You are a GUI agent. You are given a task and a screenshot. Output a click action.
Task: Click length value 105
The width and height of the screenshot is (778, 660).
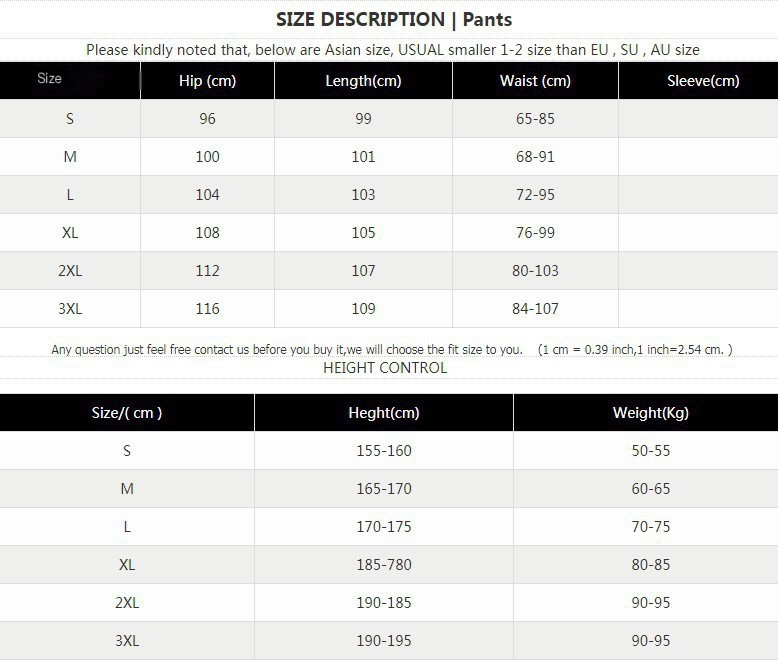click(x=363, y=233)
